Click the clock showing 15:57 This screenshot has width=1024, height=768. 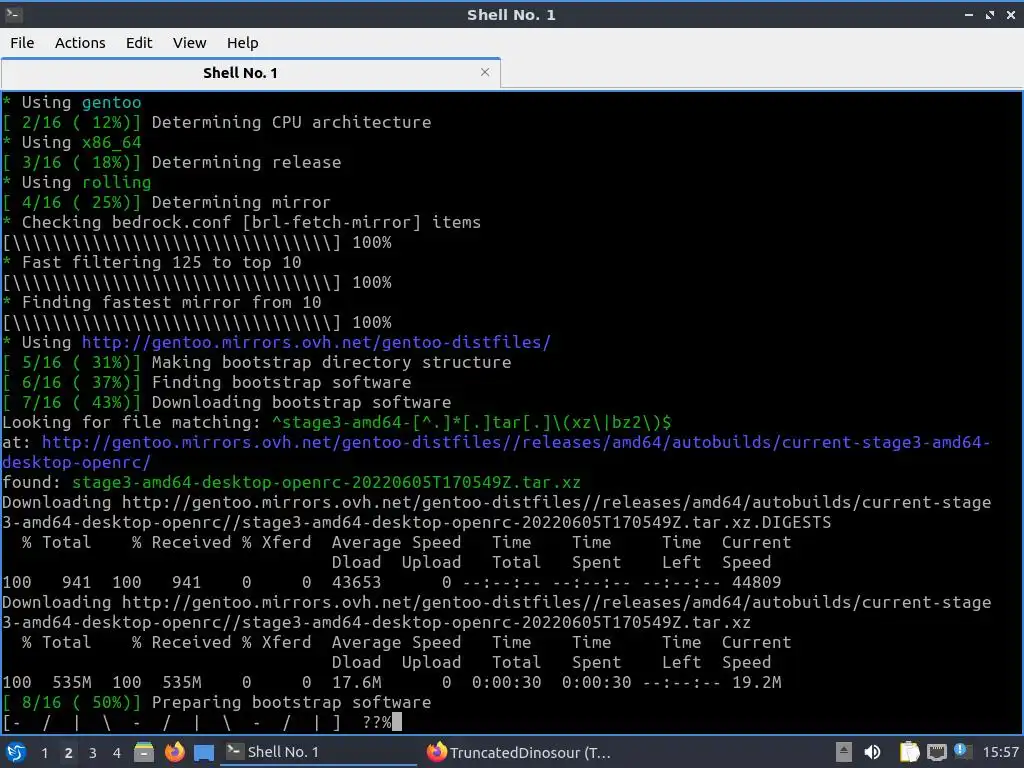coord(1000,752)
